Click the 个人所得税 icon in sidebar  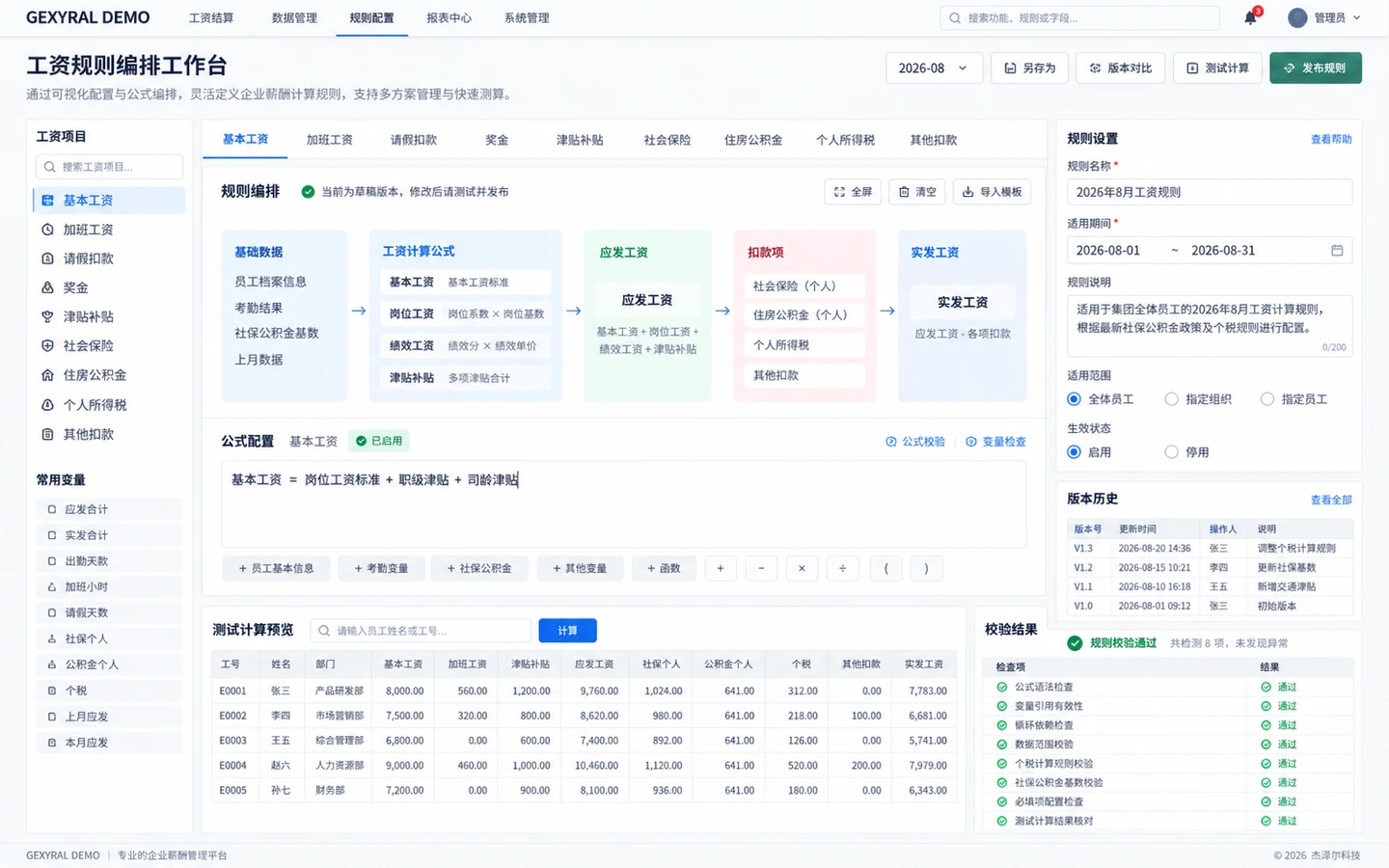coord(47,405)
